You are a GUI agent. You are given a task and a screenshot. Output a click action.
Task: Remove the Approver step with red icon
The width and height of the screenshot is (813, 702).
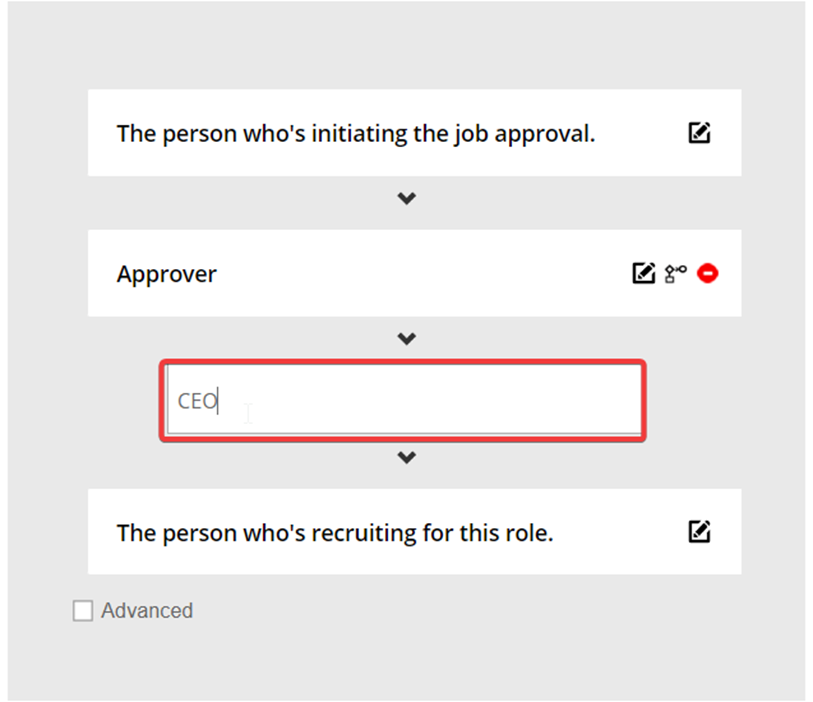(707, 273)
